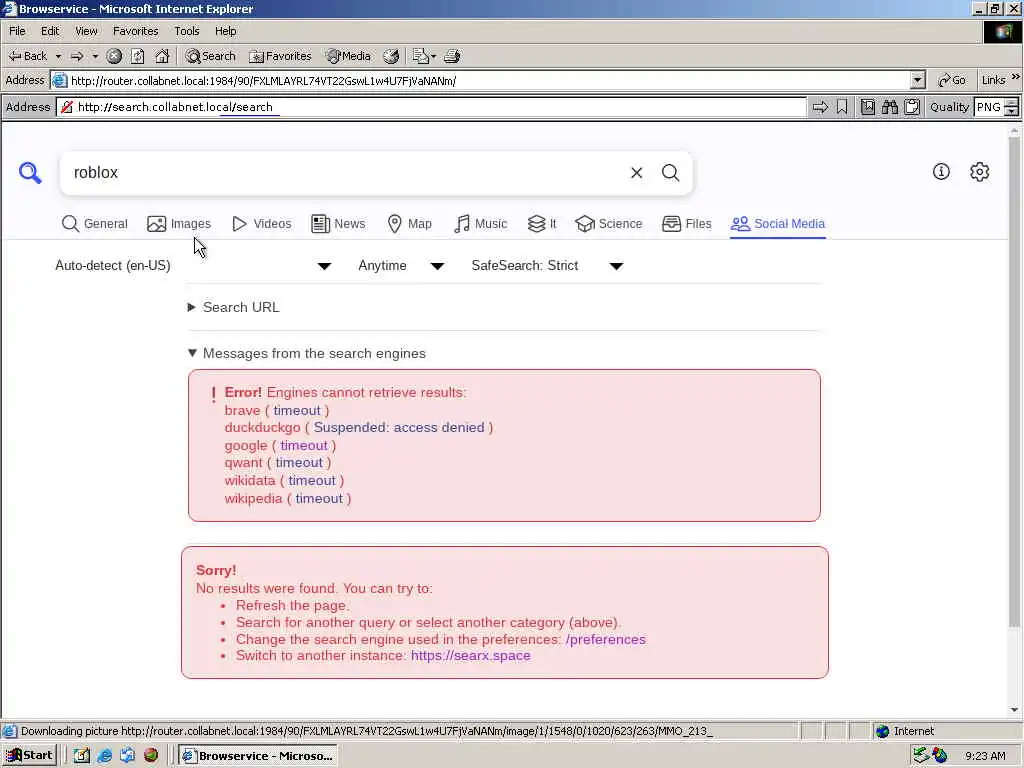Switch to the Map search tab

409,224
